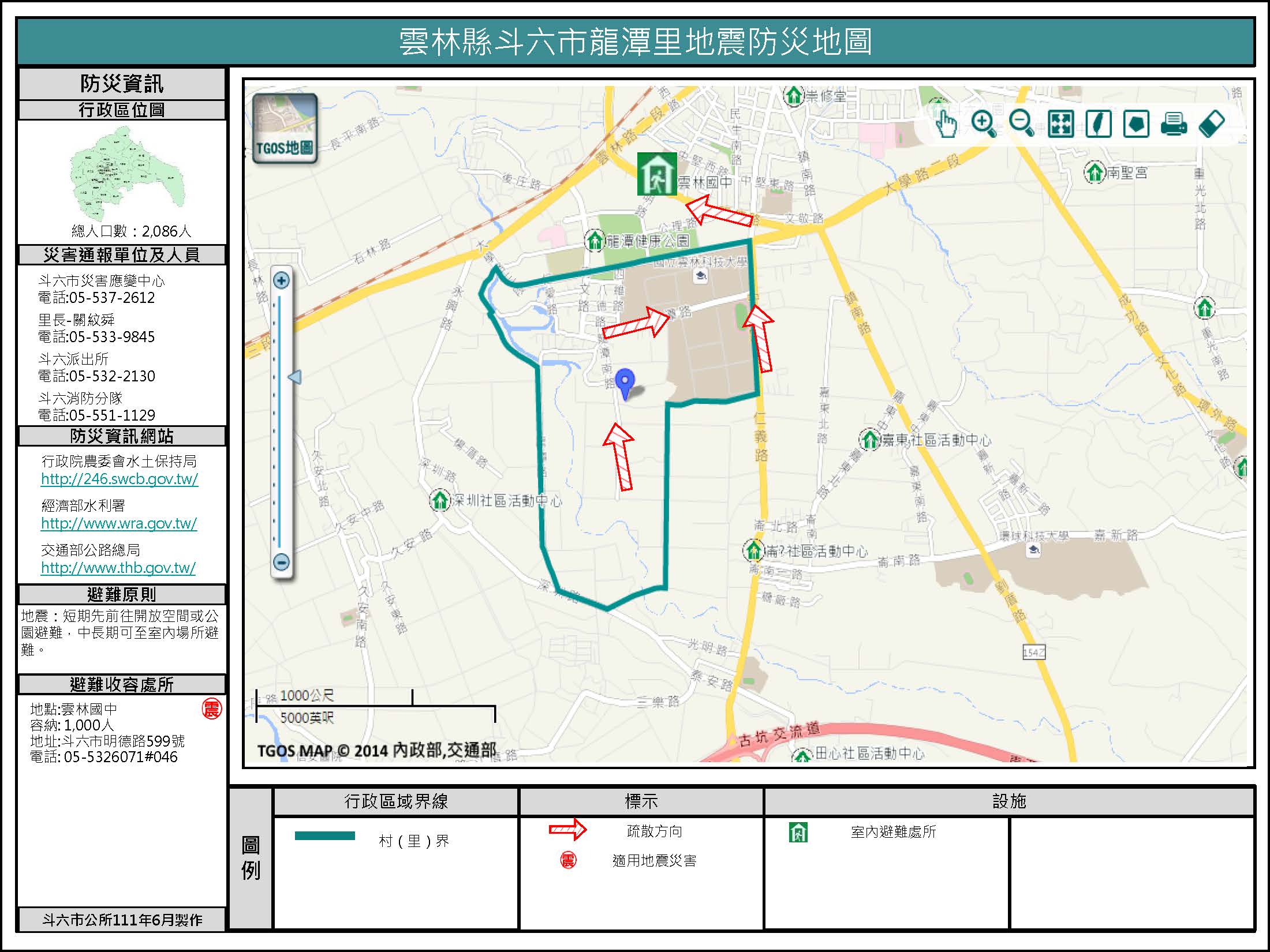Screen dimensions: 1270x952
Task: Click the legend evacuation direction arrow
Action: (x=567, y=830)
